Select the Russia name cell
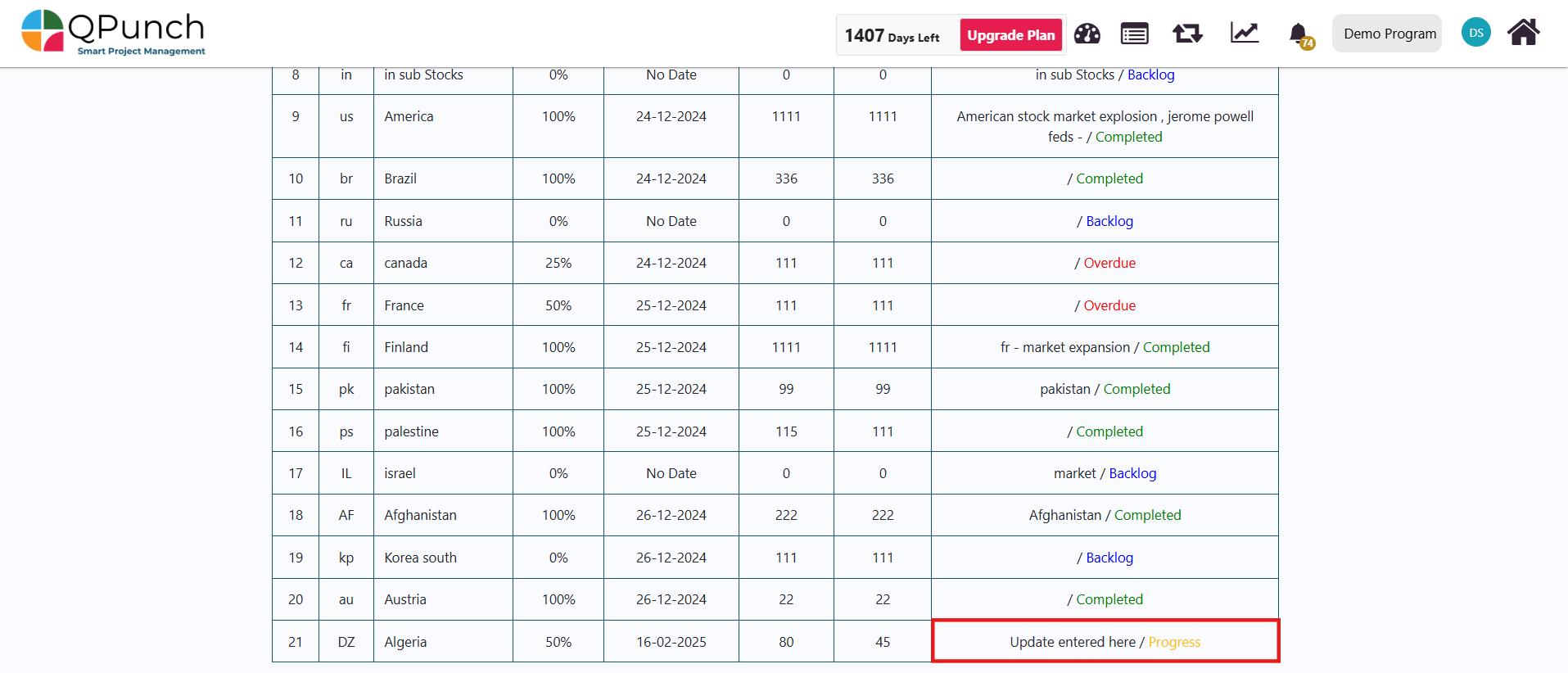Image resolution: width=1568 pixels, height=673 pixels. pos(443,221)
